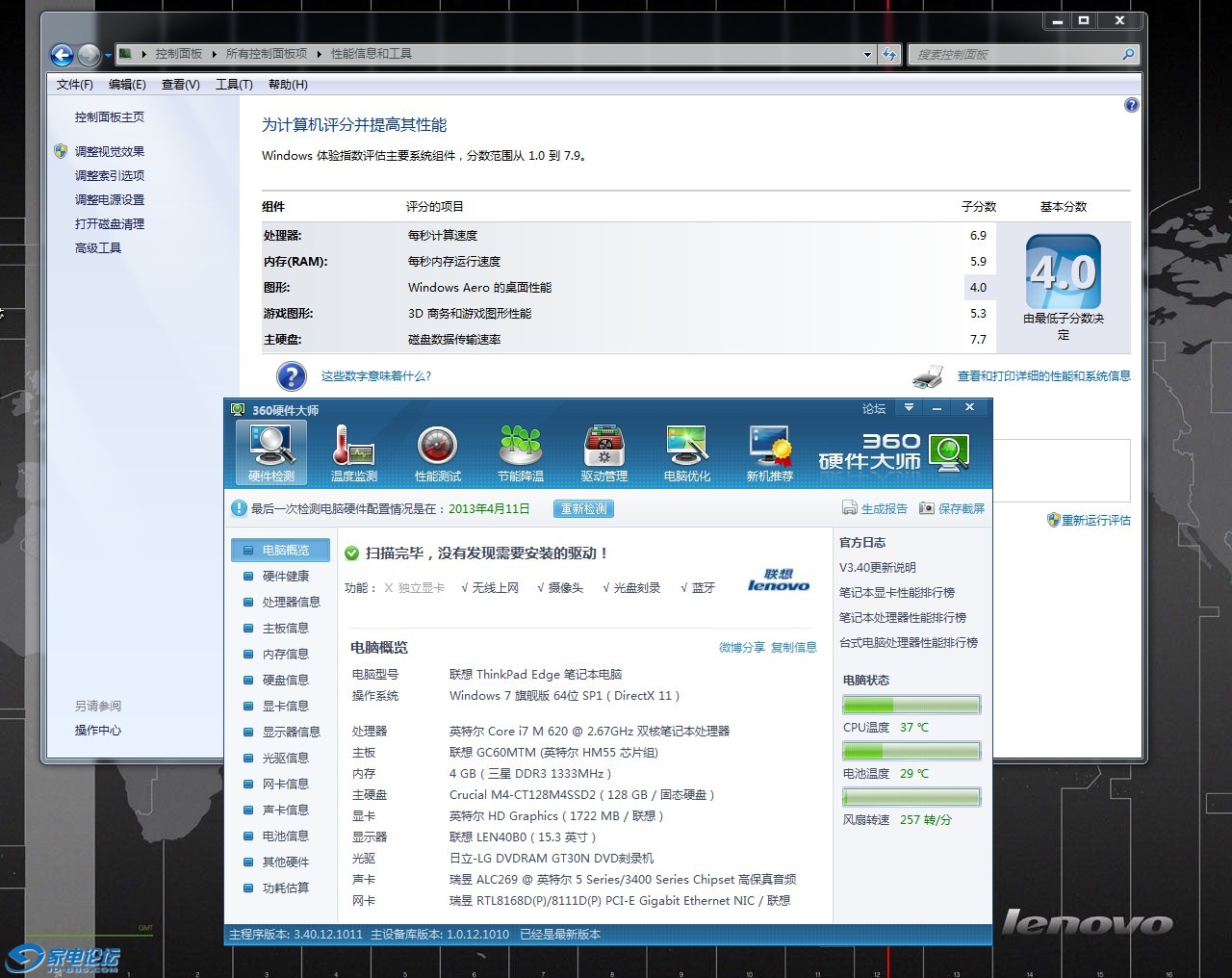This screenshot has height=978, width=1232.
Task: Click the printer icon near 查看和打印详细信息
Action: (x=927, y=376)
